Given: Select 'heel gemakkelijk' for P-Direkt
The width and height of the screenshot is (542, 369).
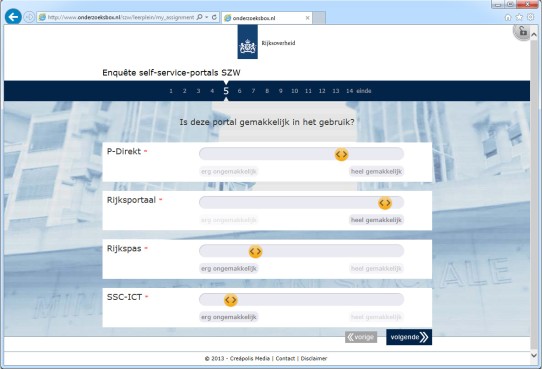Looking at the screenshot, I should tap(376, 171).
